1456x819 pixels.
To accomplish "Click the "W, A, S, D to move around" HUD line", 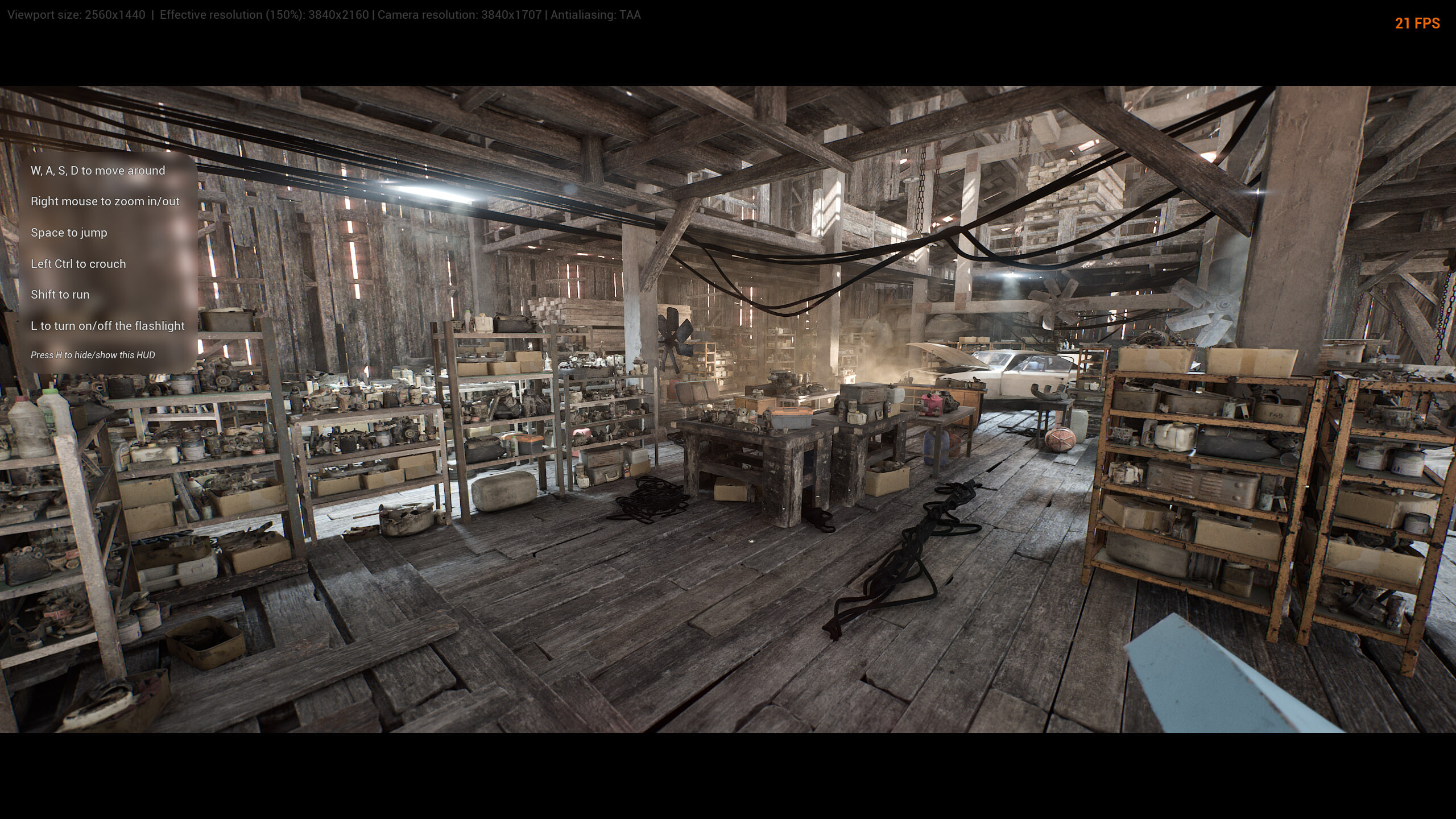I will coord(98,170).
